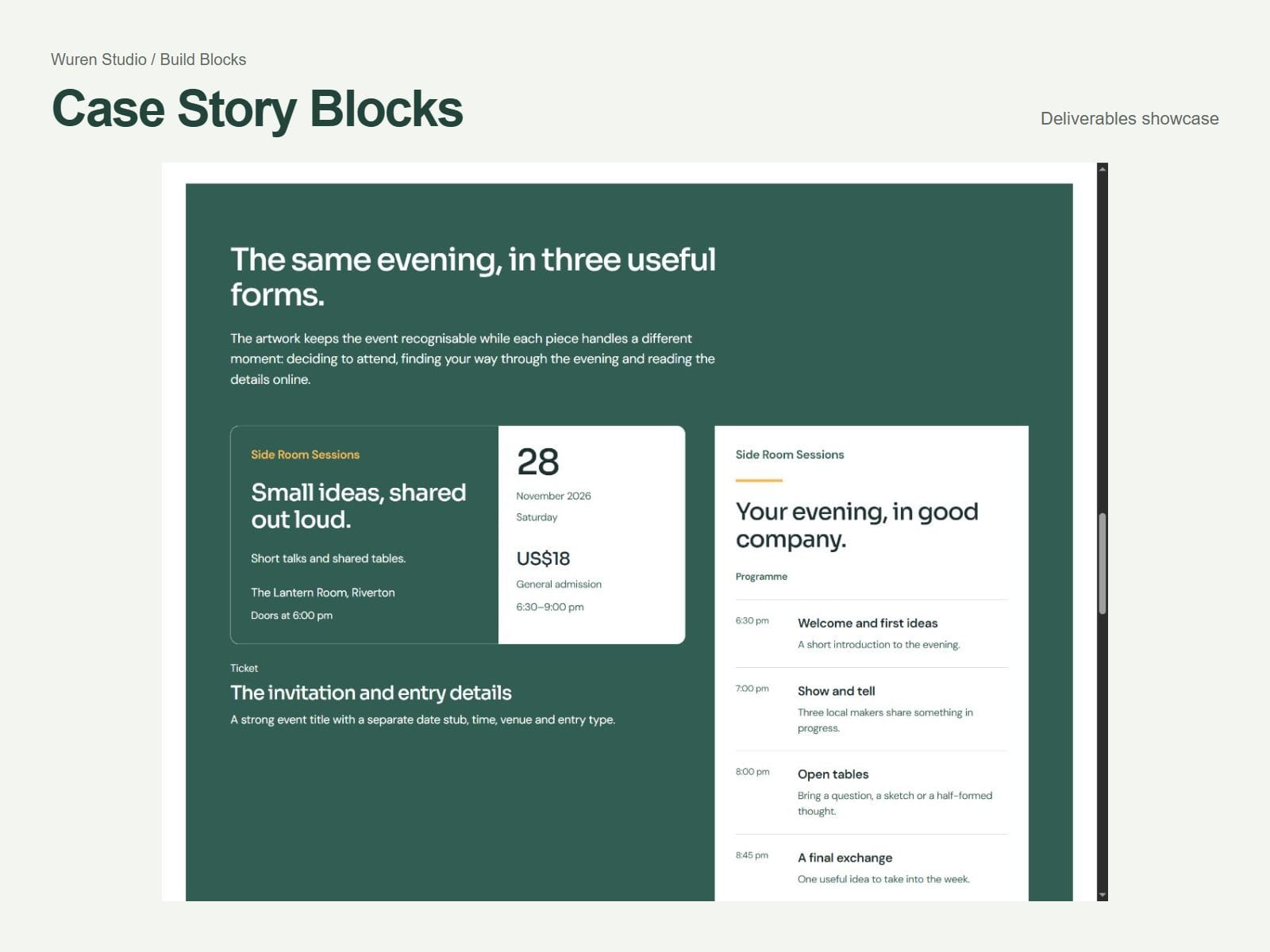Viewport: 1270px width, 952px height.
Task: Click the 'Programme' label
Action: pos(761,577)
